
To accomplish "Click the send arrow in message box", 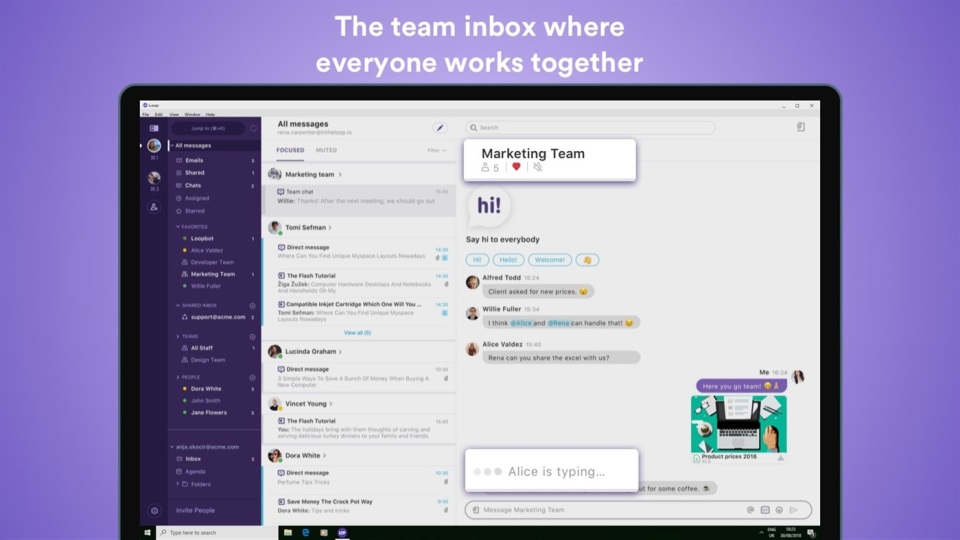I will pos(793,510).
